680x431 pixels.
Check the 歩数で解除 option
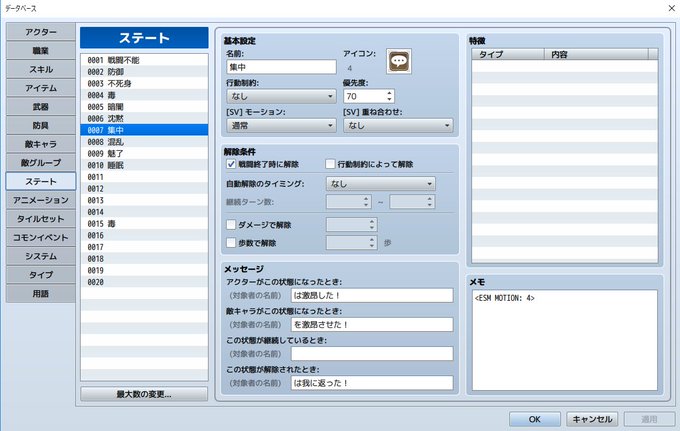231,243
